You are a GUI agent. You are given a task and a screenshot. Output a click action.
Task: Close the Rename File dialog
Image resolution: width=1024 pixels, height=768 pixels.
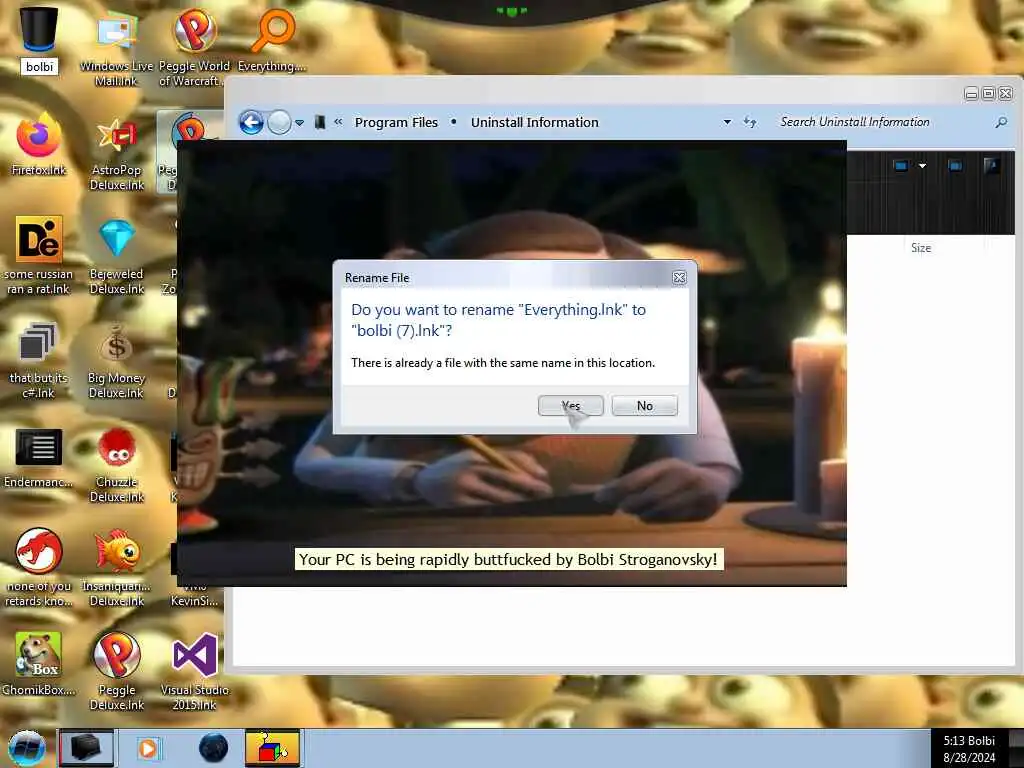point(679,278)
